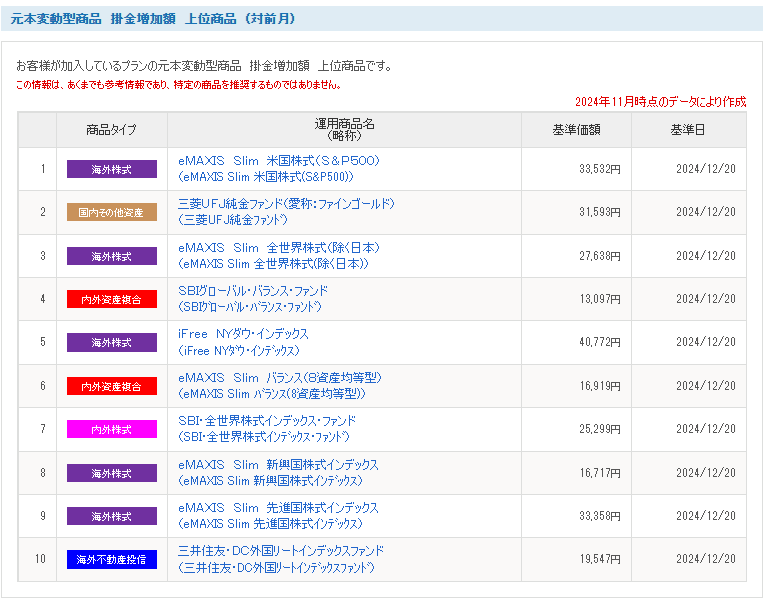Click price 33,358円
This screenshot has height=606, width=774.
point(600,516)
